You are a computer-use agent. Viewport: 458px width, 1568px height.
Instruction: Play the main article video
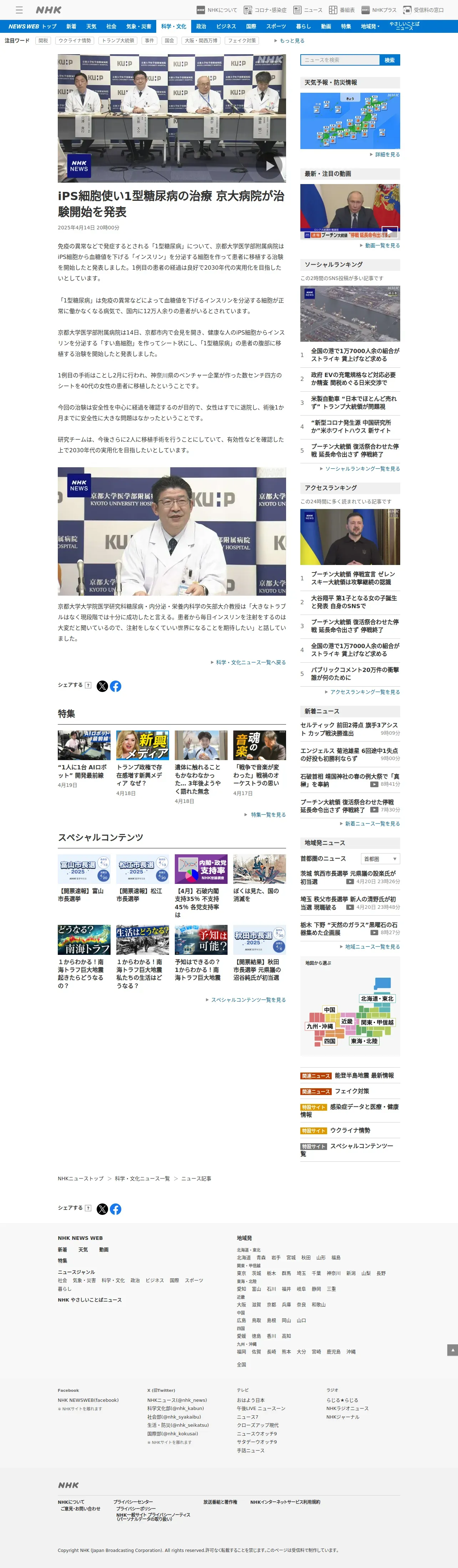(x=270, y=166)
